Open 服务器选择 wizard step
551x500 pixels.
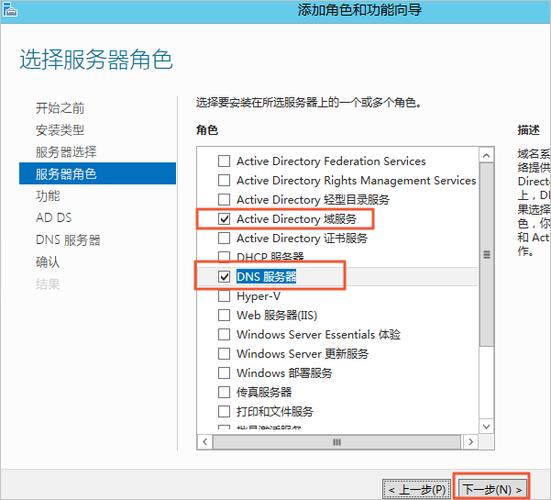coord(66,152)
